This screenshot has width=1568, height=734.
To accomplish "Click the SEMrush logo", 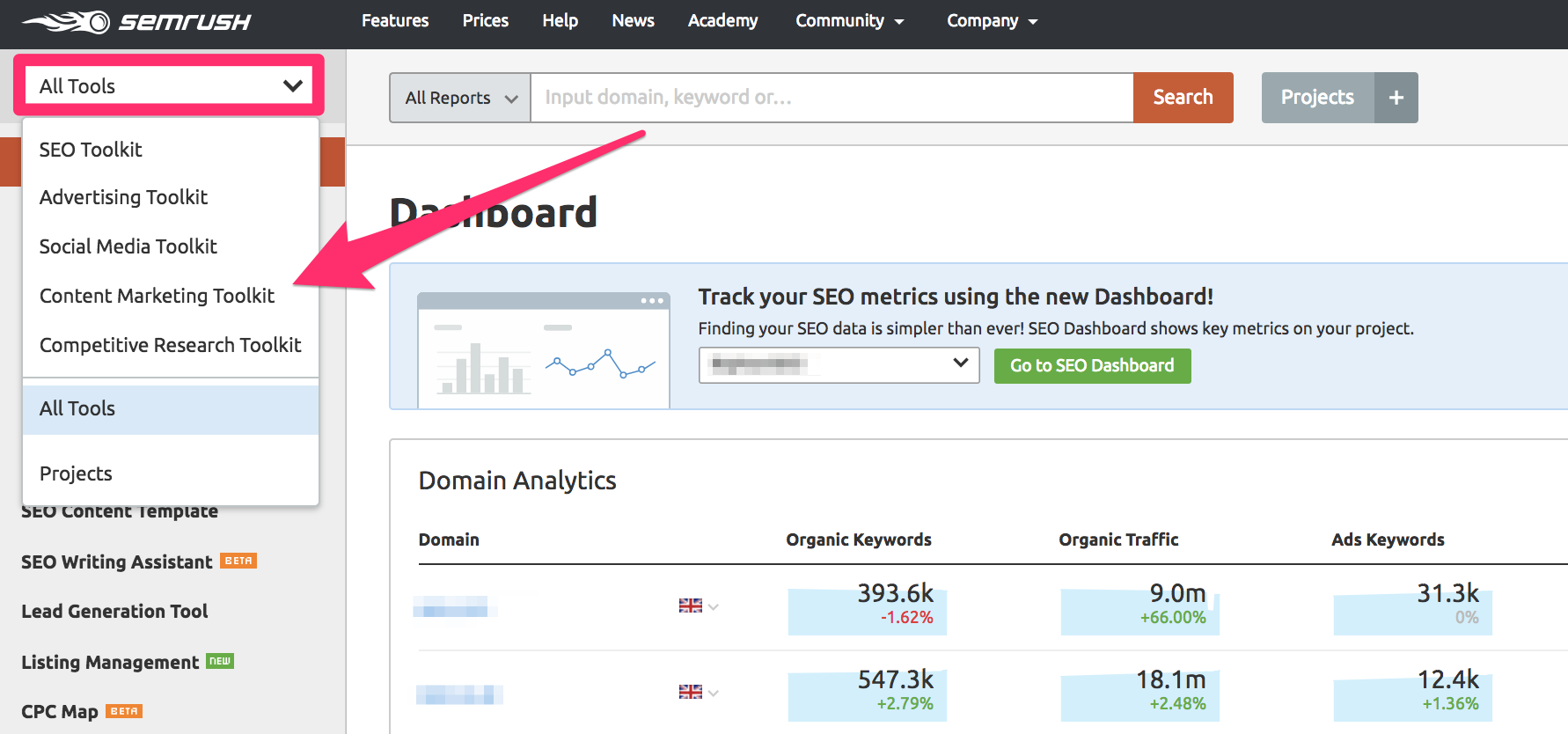I will [136, 21].
